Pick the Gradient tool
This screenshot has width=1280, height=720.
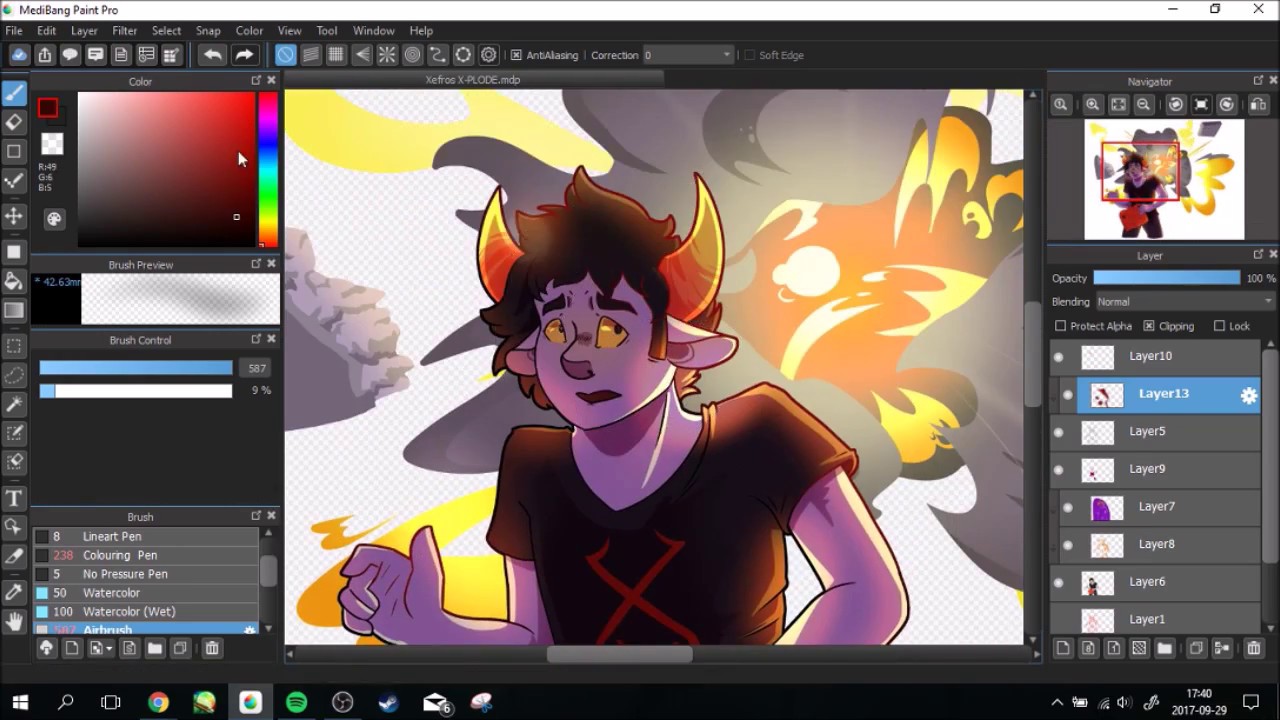click(14, 310)
